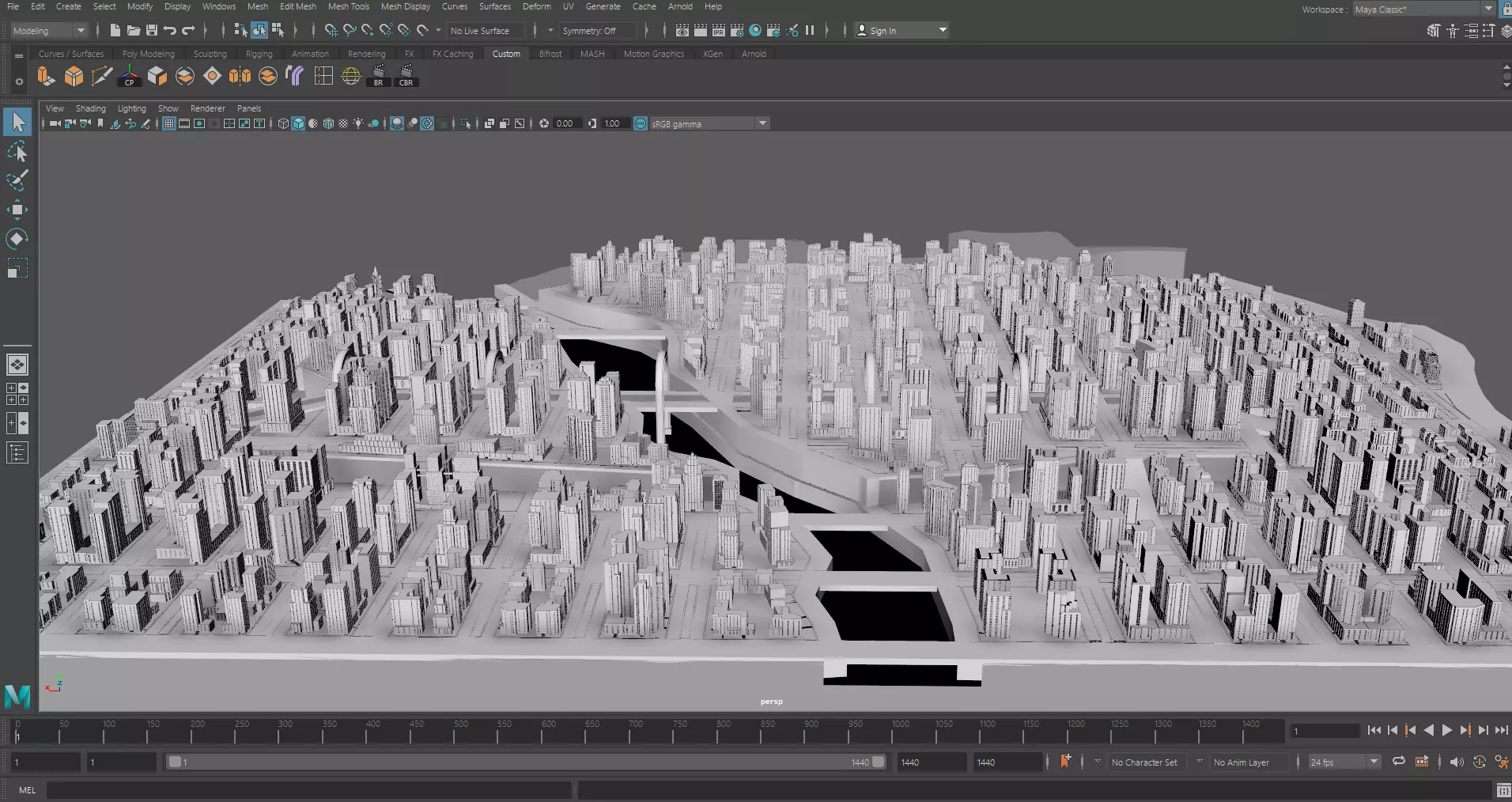
Task: Toggle playback looping
Action: click(1399, 762)
